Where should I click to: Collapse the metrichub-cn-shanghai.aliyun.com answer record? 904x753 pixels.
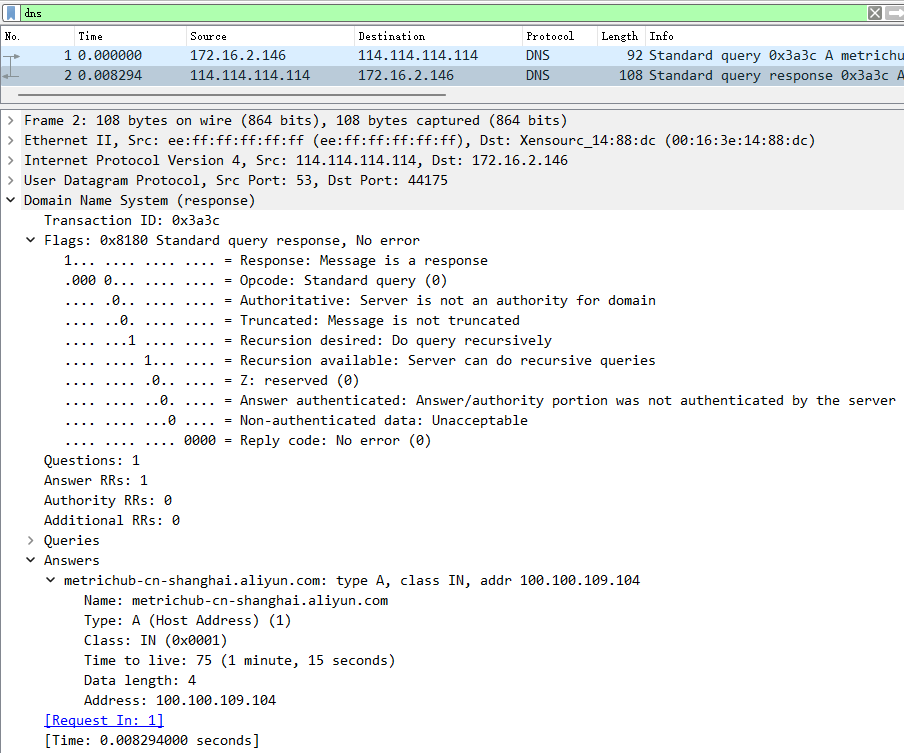pyautogui.click(x=51, y=580)
